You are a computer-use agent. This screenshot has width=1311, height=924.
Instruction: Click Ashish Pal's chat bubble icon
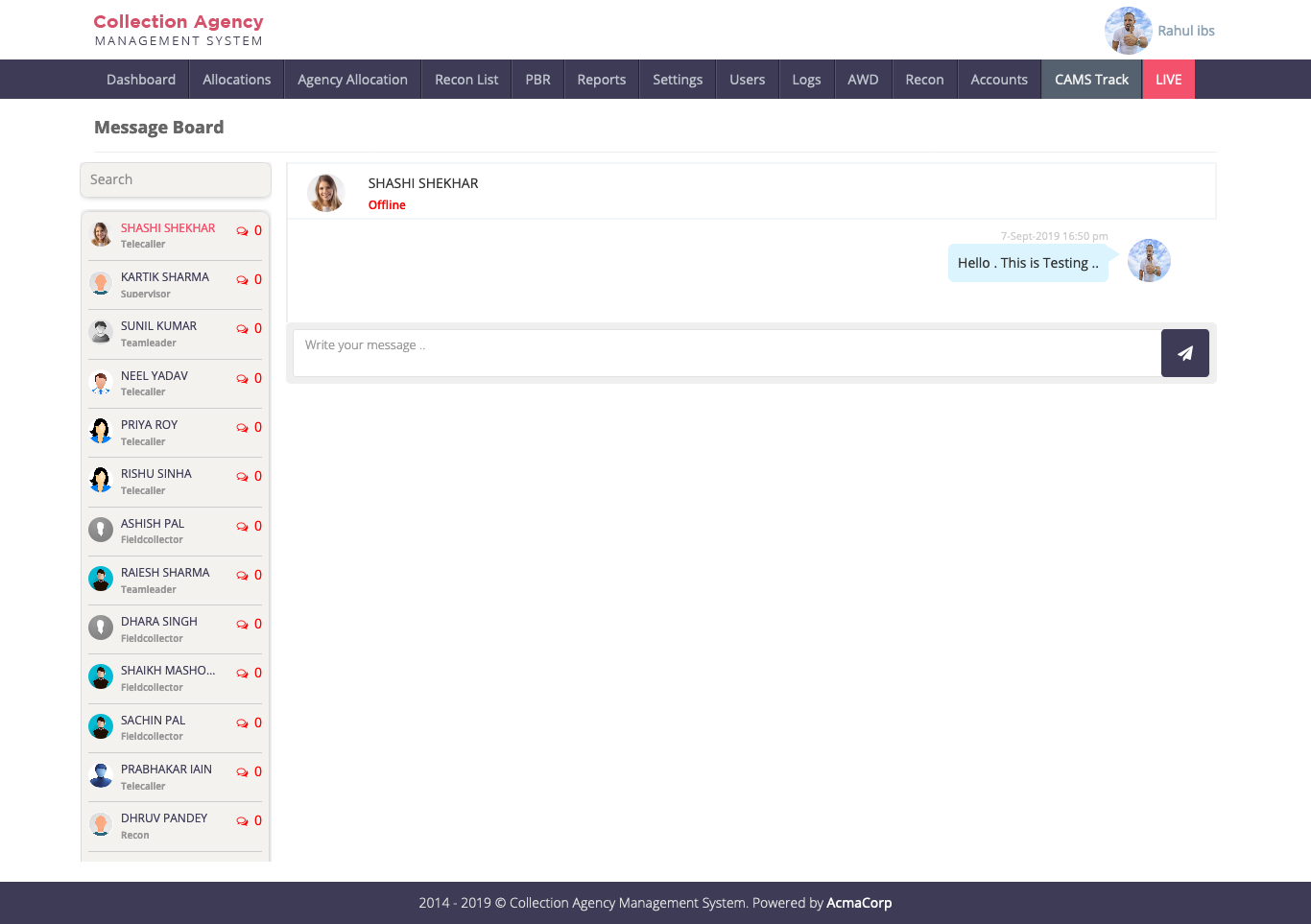242,527
